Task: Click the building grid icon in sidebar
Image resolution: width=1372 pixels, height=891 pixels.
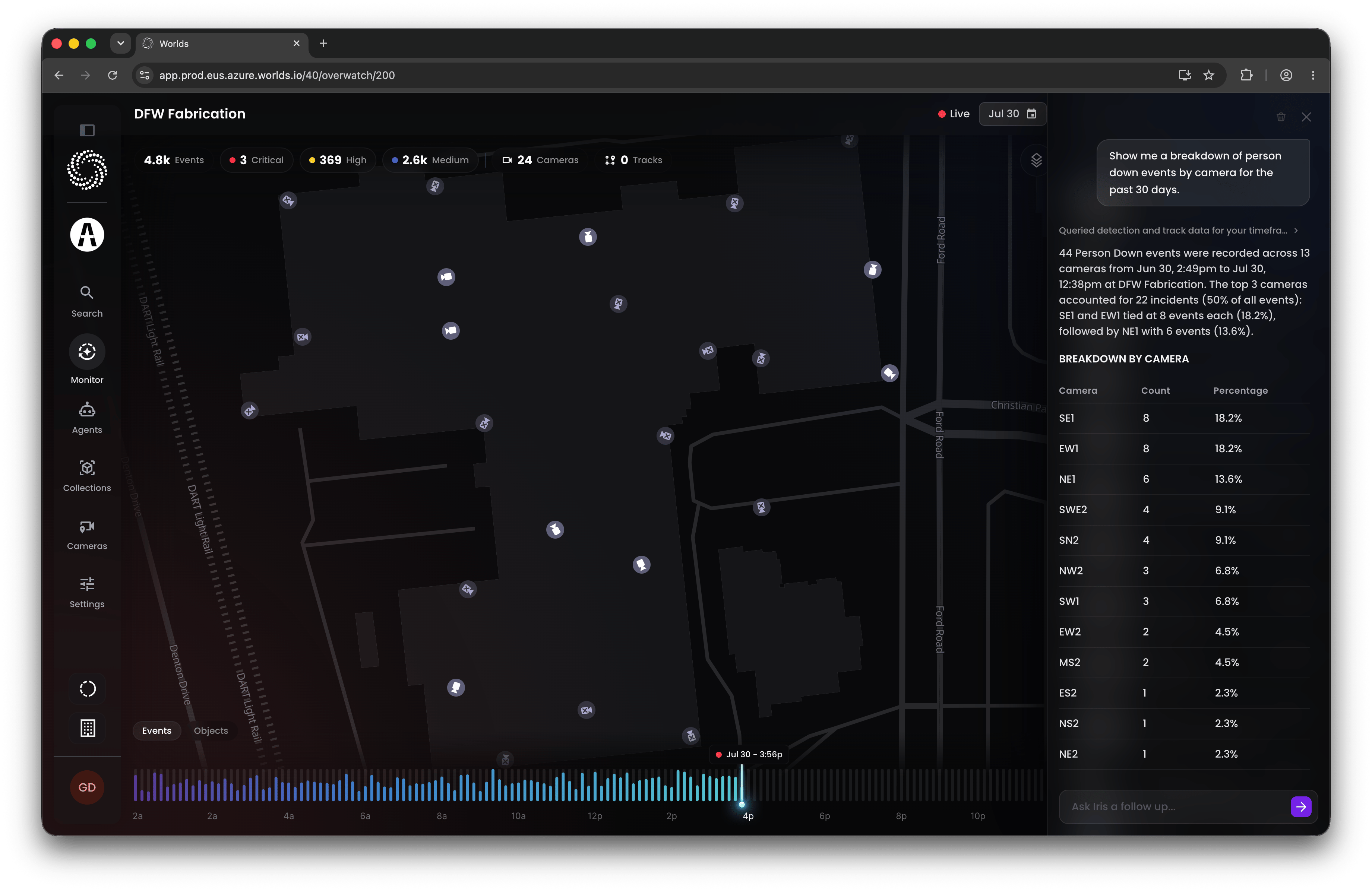Action: click(x=87, y=729)
